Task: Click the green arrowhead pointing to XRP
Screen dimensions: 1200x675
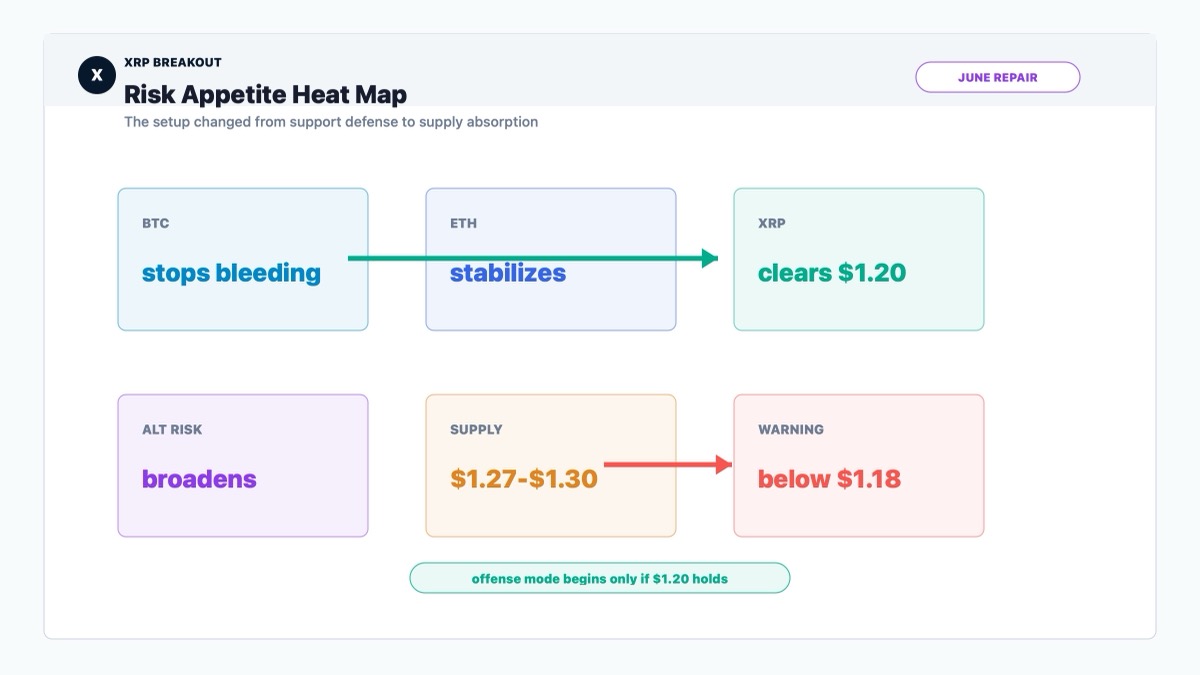Action: tap(710, 258)
